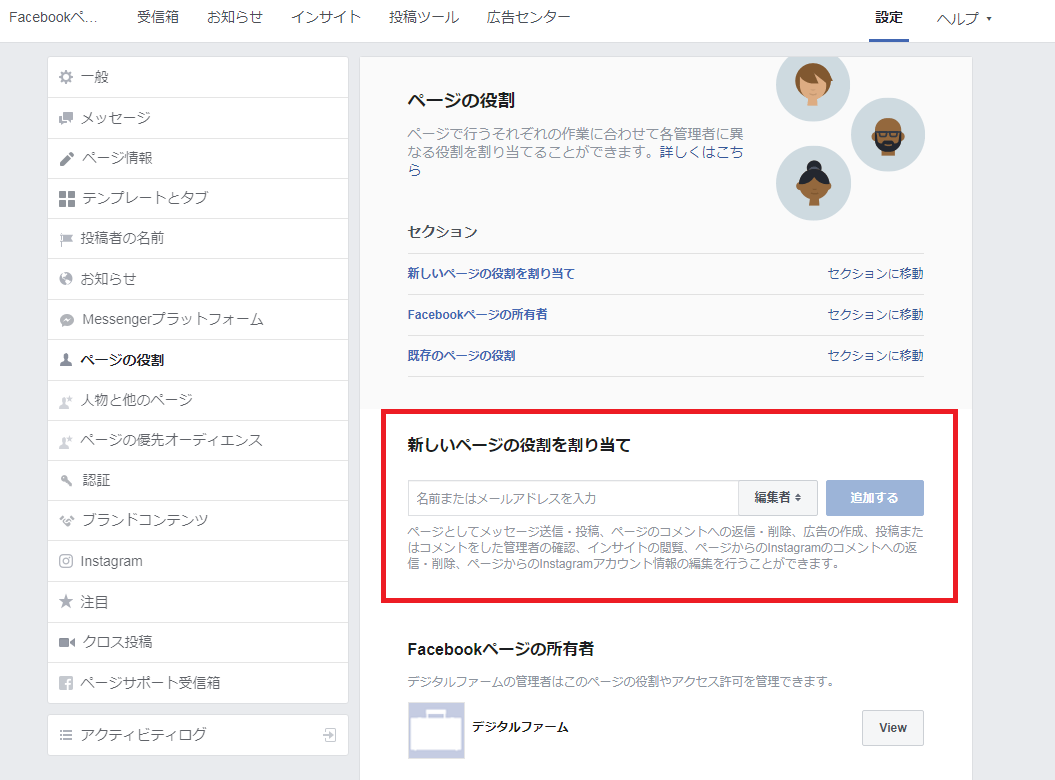This screenshot has height=780, width=1055.
Task: Open ページ情報 in the sidebar
Action: coord(198,159)
